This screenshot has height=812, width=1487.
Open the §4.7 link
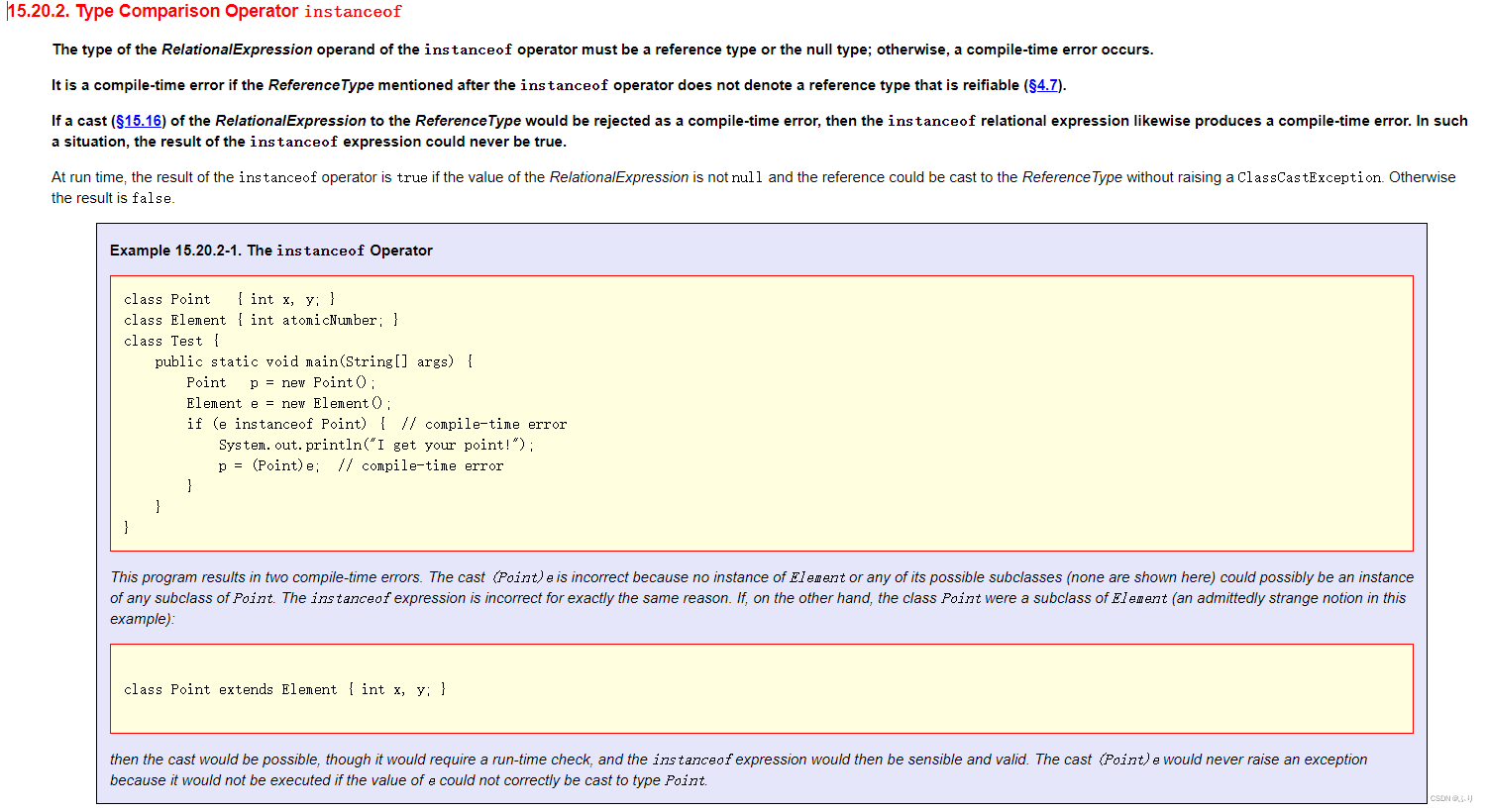coord(1043,85)
